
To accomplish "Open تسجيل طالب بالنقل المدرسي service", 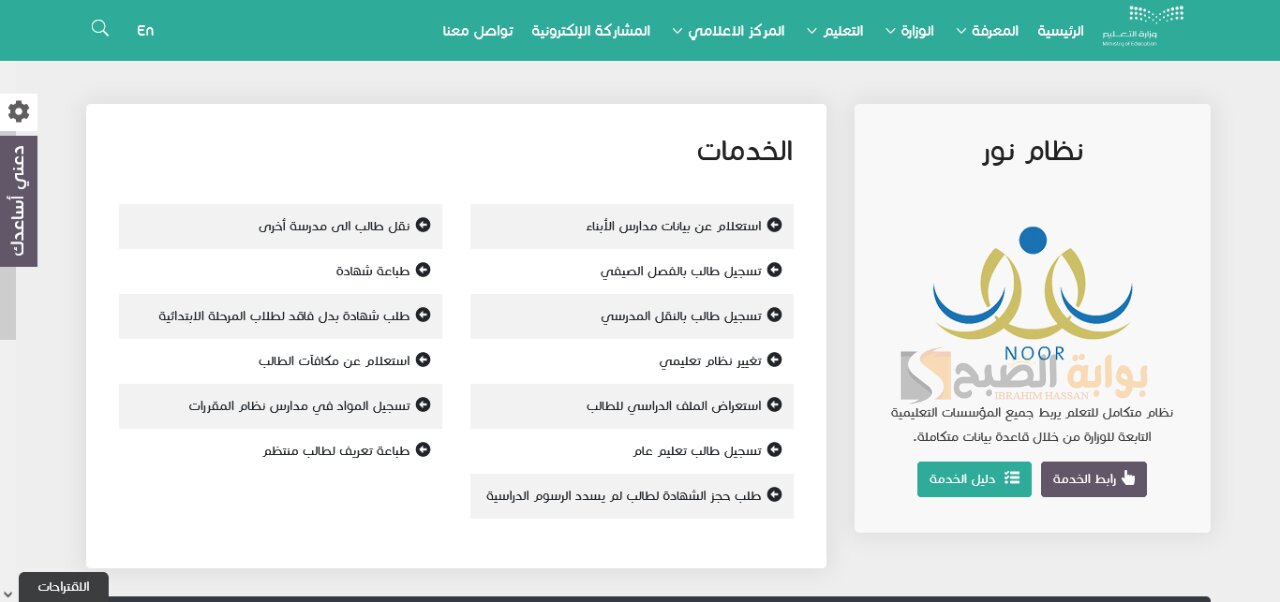I will [x=632, y=315].
